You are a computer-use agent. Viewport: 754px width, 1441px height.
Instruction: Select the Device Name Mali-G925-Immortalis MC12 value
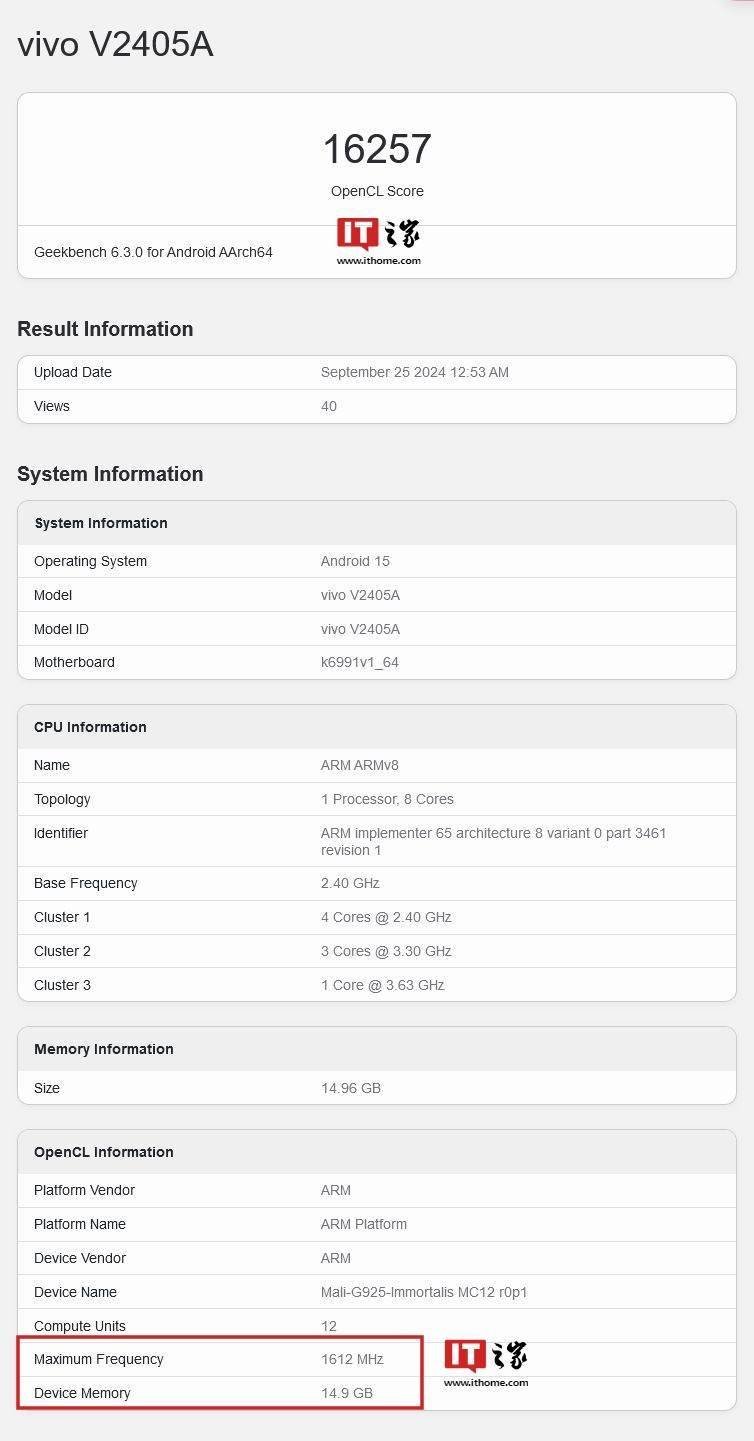click(424, 1292)
